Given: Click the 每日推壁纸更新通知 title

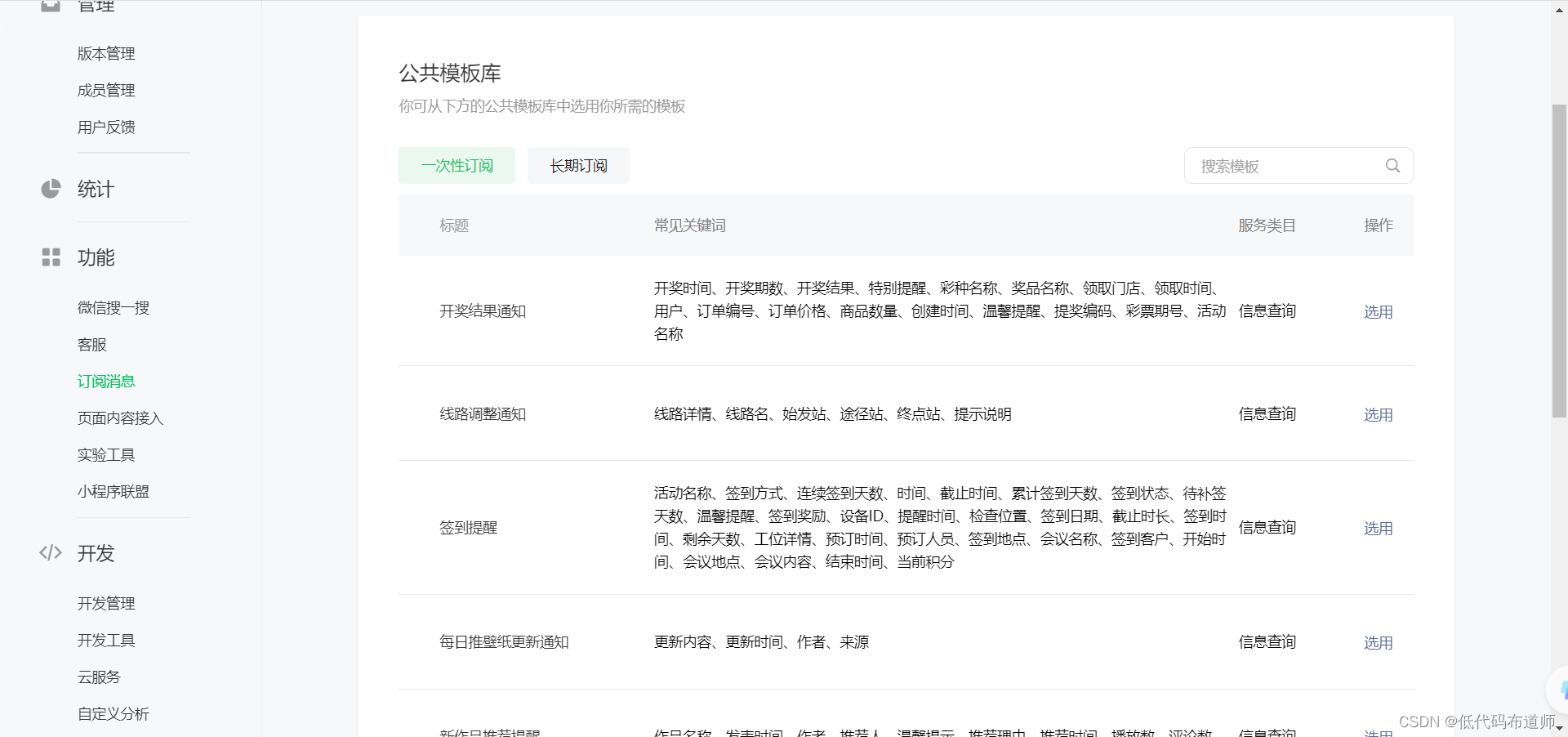Looking at the screenshot, I should click(504, 642).
